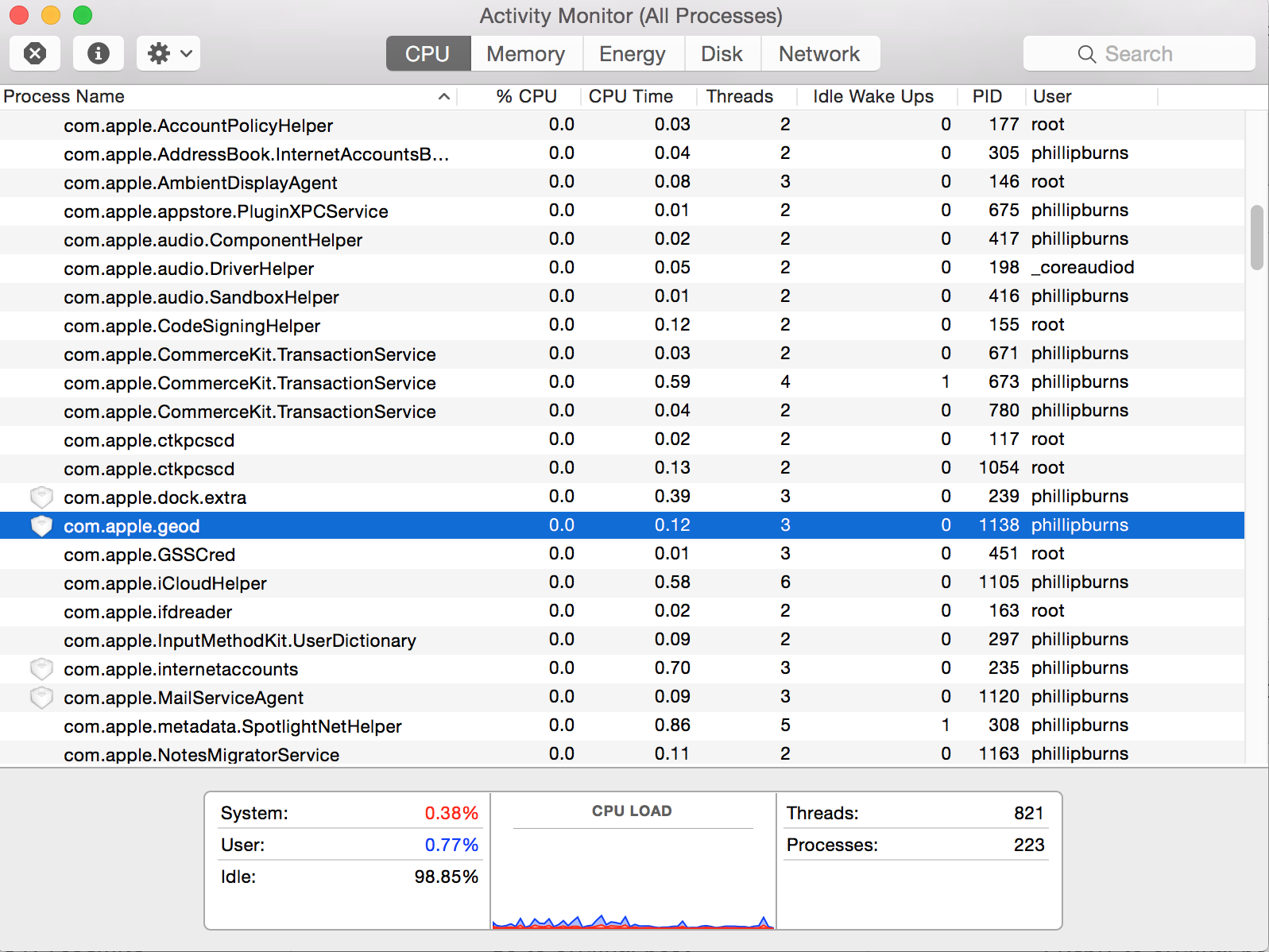Select com.apple.audio.SandboxHelper process
The image size is (1269, 952).
[x=622, y=297]
